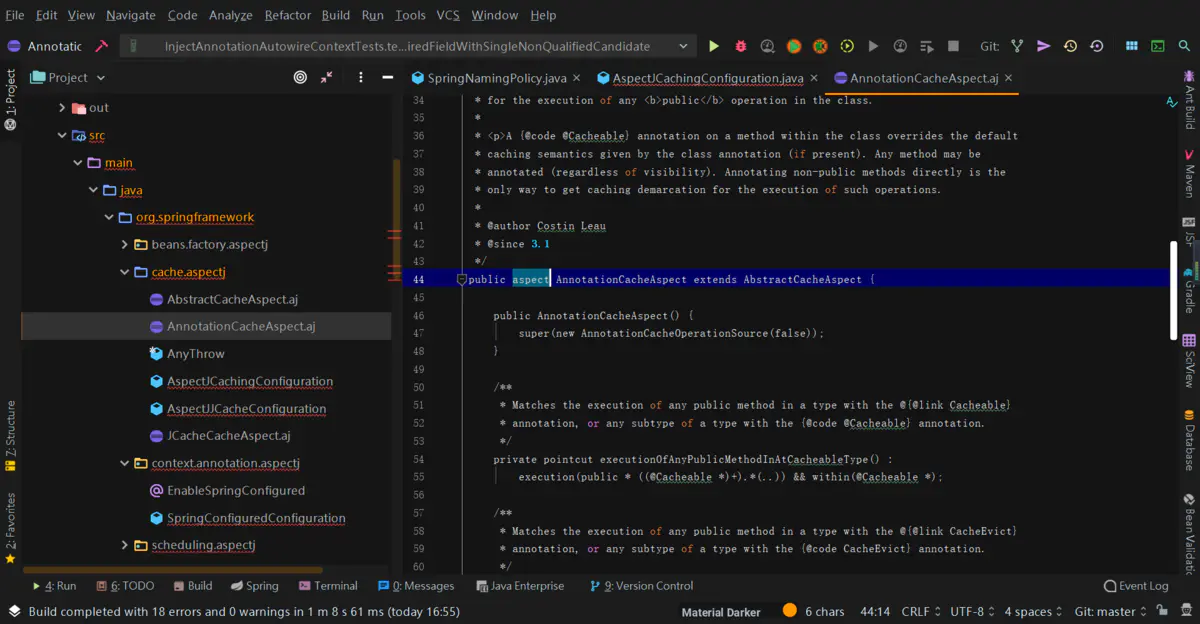Open search everywhere magnifier icon
The image size is (1200, 624).
pyautogui.click(x=1183, y=46)
